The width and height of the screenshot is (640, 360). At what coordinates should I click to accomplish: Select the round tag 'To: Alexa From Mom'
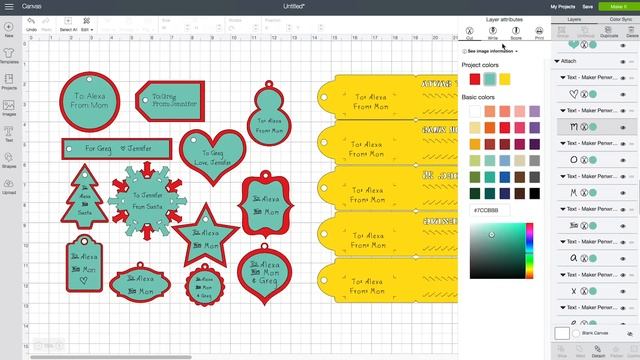tap(90, 102)
